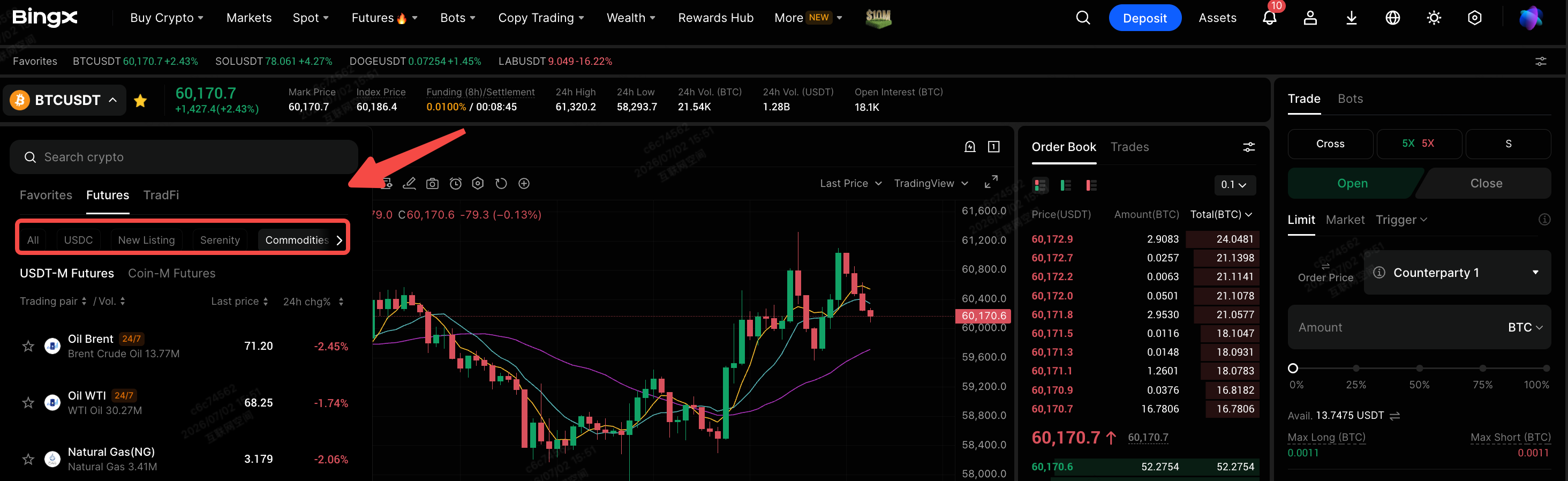Open the notifications bell icon
Image resolution: width=1568 pixels, height=481 pixels.
pyautogui.click(x=1269, y=18)
